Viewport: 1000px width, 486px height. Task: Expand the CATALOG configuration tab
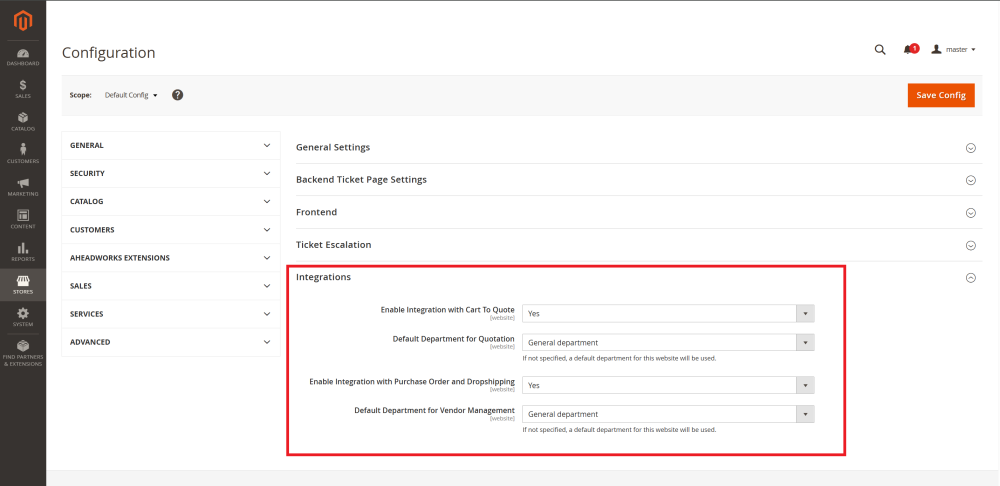pyautogui.click(x=170, y=202)
